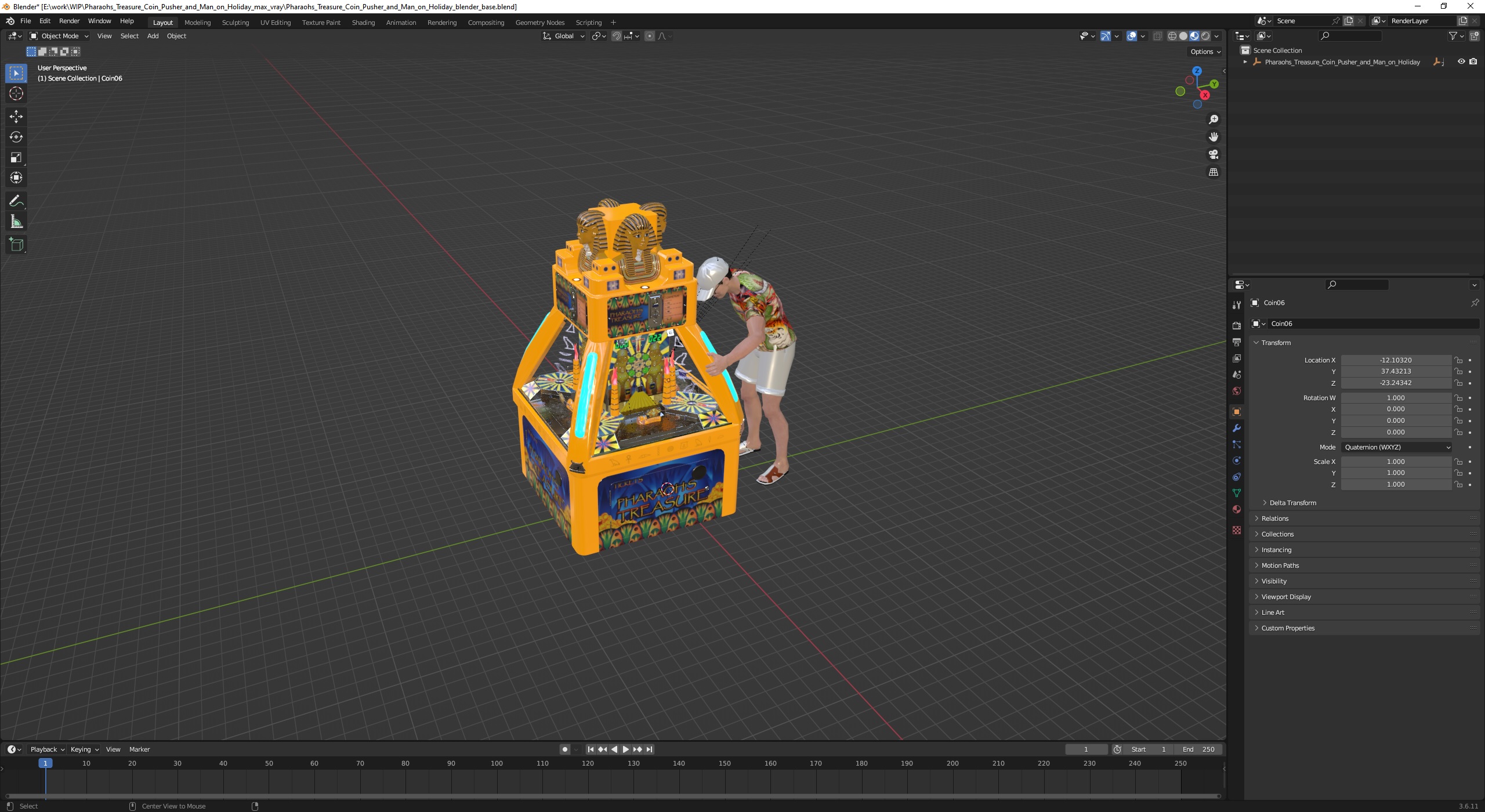
Task: Open the Texture properties tab
Action: [1236, 530]
